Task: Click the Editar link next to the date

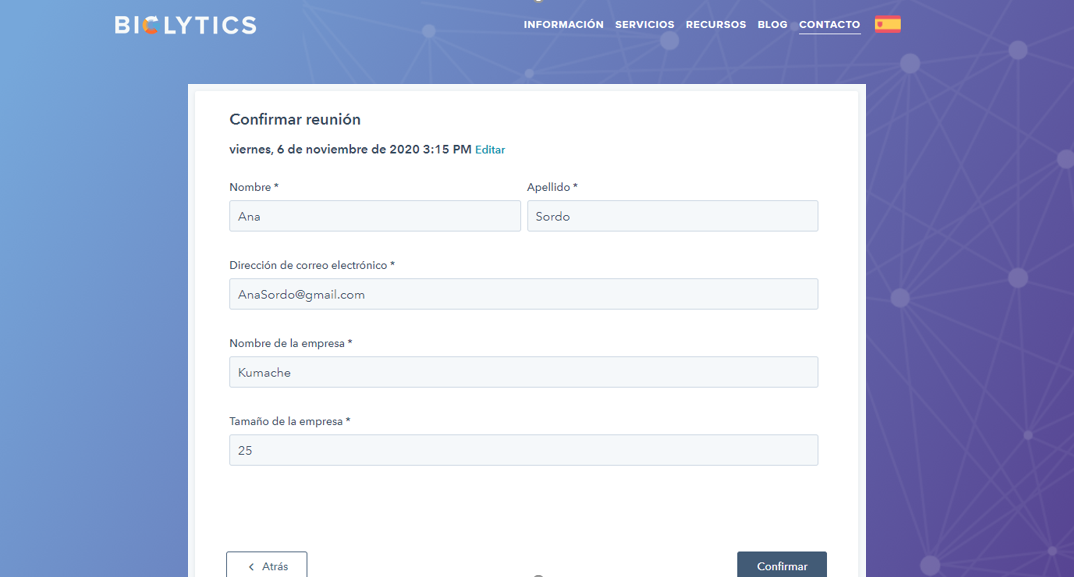Action: click(490, 150)
